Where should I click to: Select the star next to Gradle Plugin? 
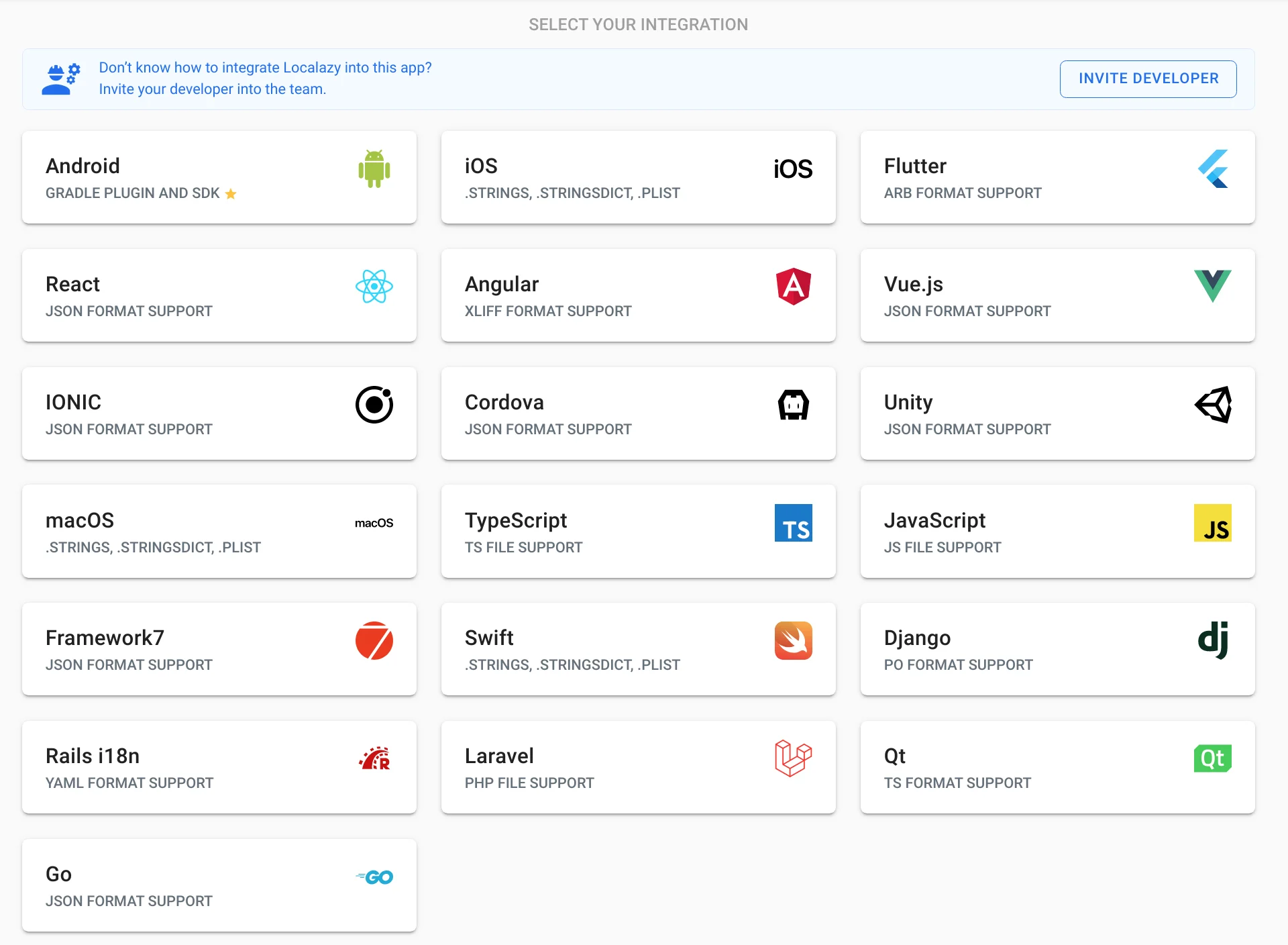pyautogui.click(x=231, y=193)
